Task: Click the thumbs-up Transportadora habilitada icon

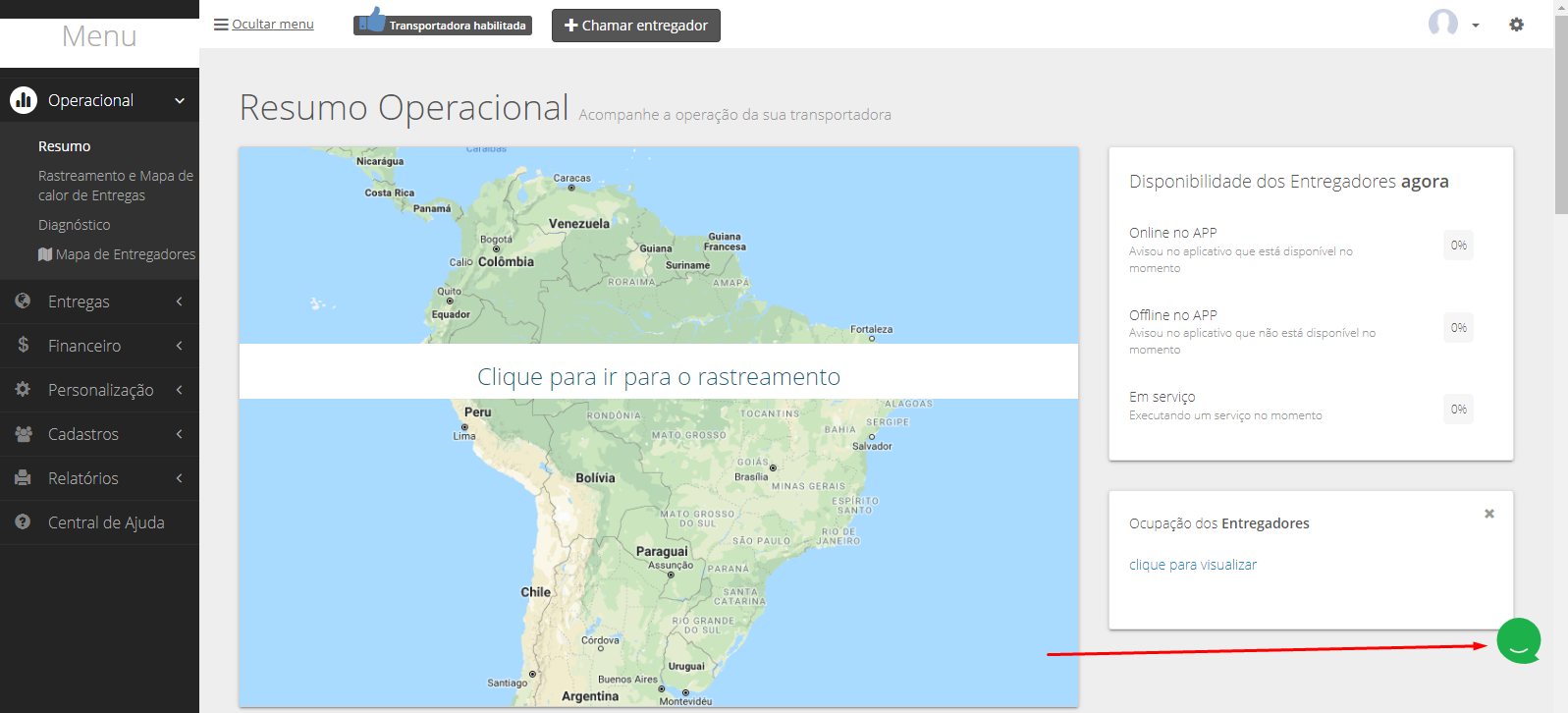Action: click(x=371, y=19)
